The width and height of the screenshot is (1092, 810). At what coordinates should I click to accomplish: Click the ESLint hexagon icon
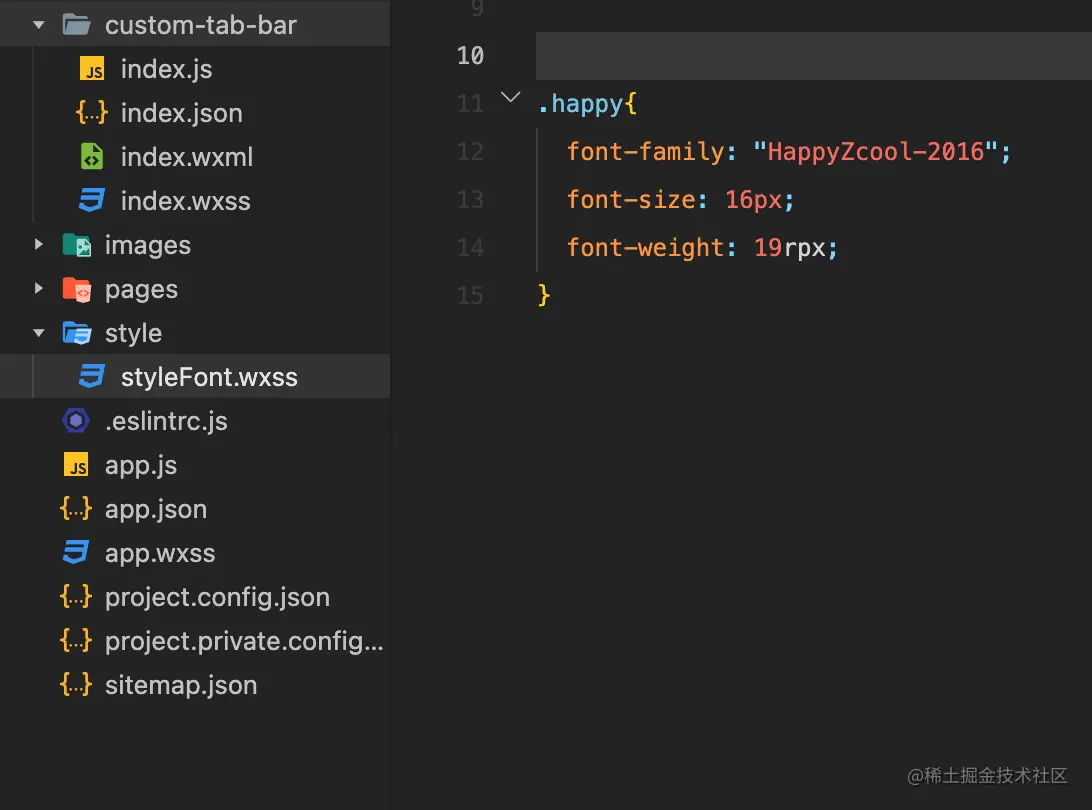(x=76, y=421)
